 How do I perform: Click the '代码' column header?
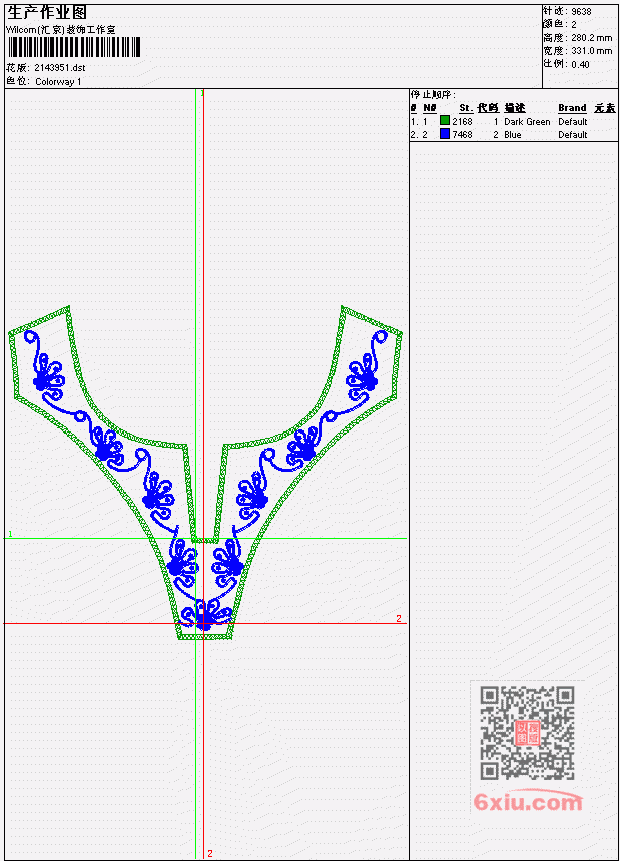[488, 108]
